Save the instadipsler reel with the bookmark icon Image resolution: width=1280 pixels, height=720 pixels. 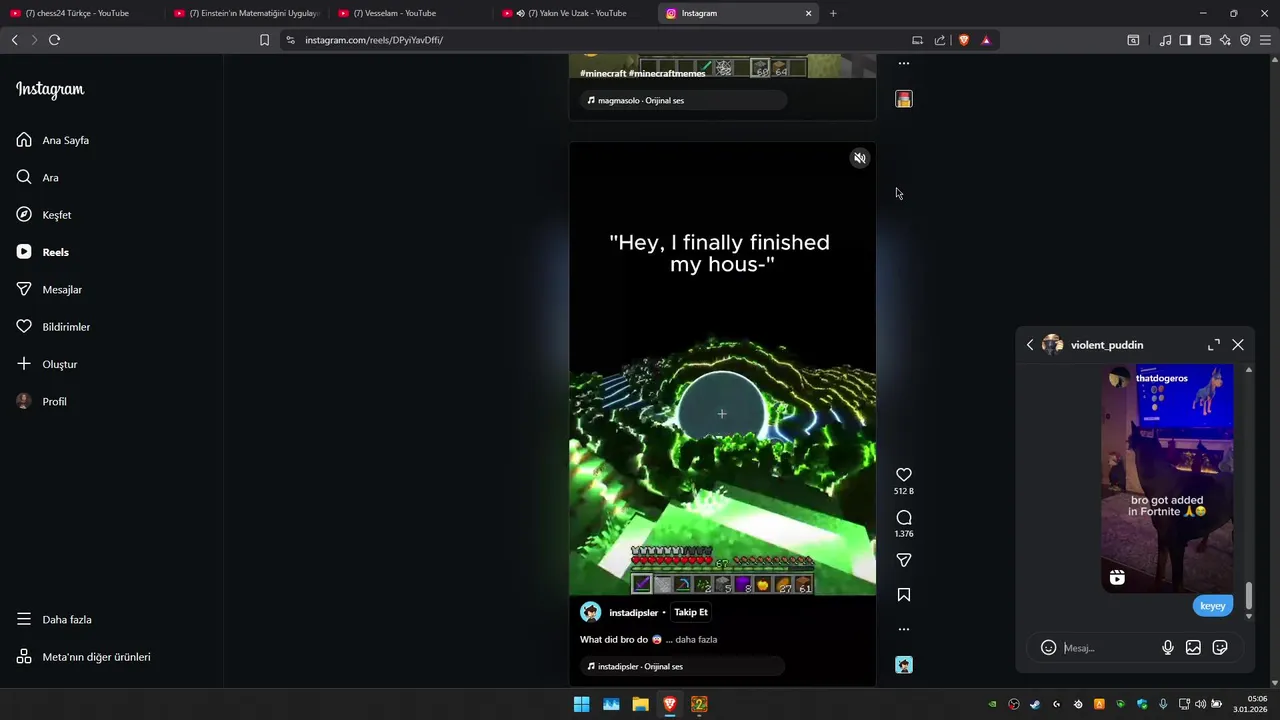pyautogui.click(x=904, y=595)
